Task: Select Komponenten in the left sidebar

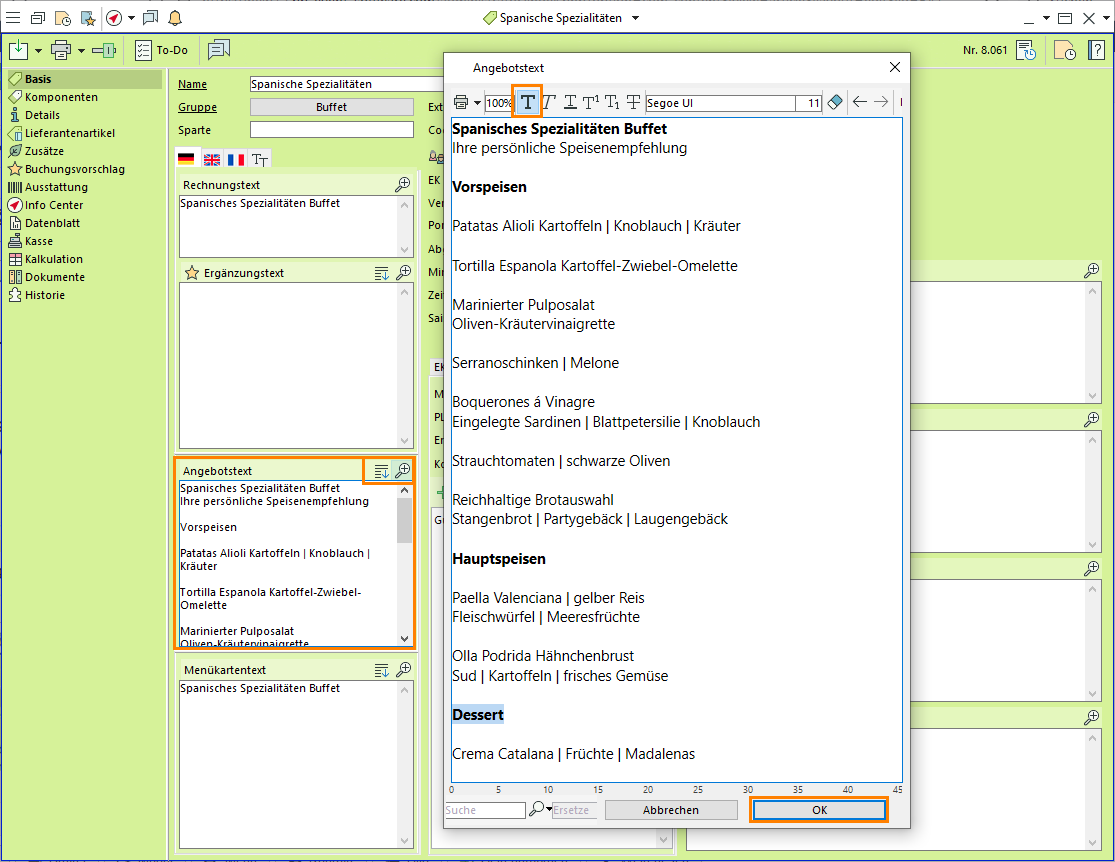Action: [61, 97]
